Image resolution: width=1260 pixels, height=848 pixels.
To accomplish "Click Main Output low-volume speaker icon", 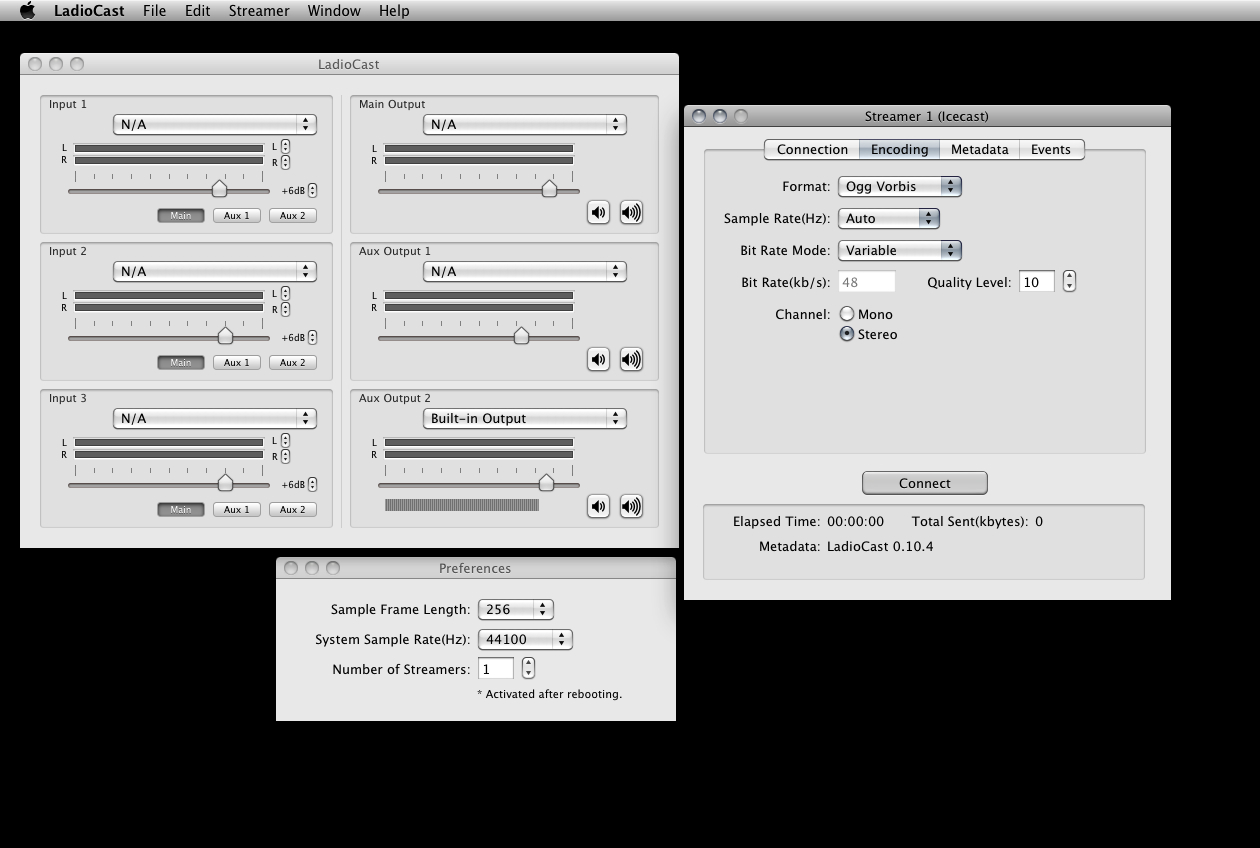I will [x=598, y=212].
